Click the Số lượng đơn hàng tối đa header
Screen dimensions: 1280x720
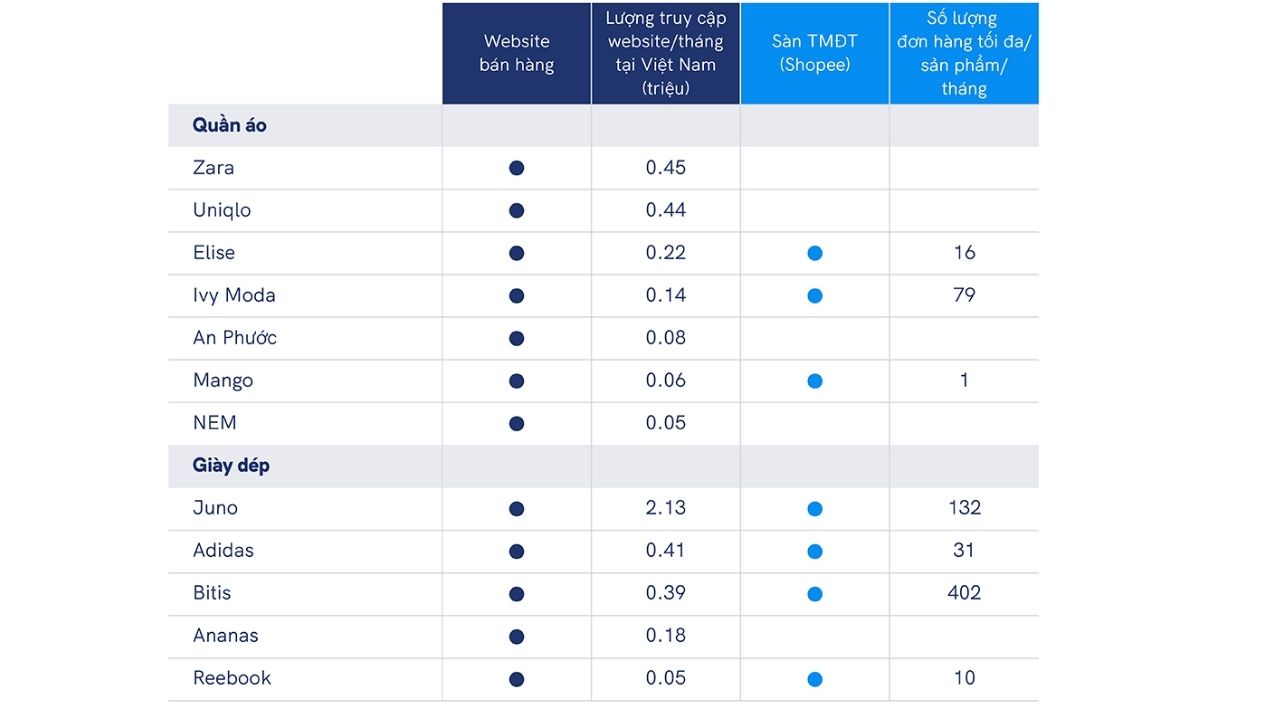964,53
